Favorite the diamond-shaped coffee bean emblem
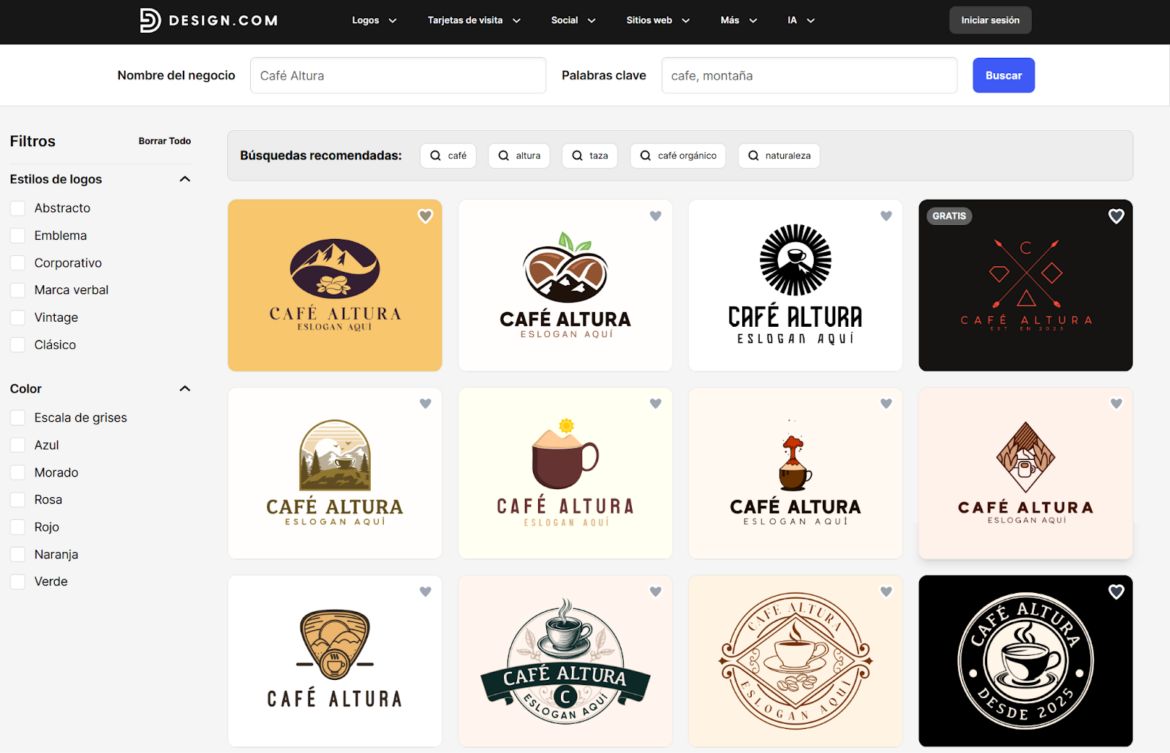This screenshot has height=753, width=1170. pos(1115,403)
